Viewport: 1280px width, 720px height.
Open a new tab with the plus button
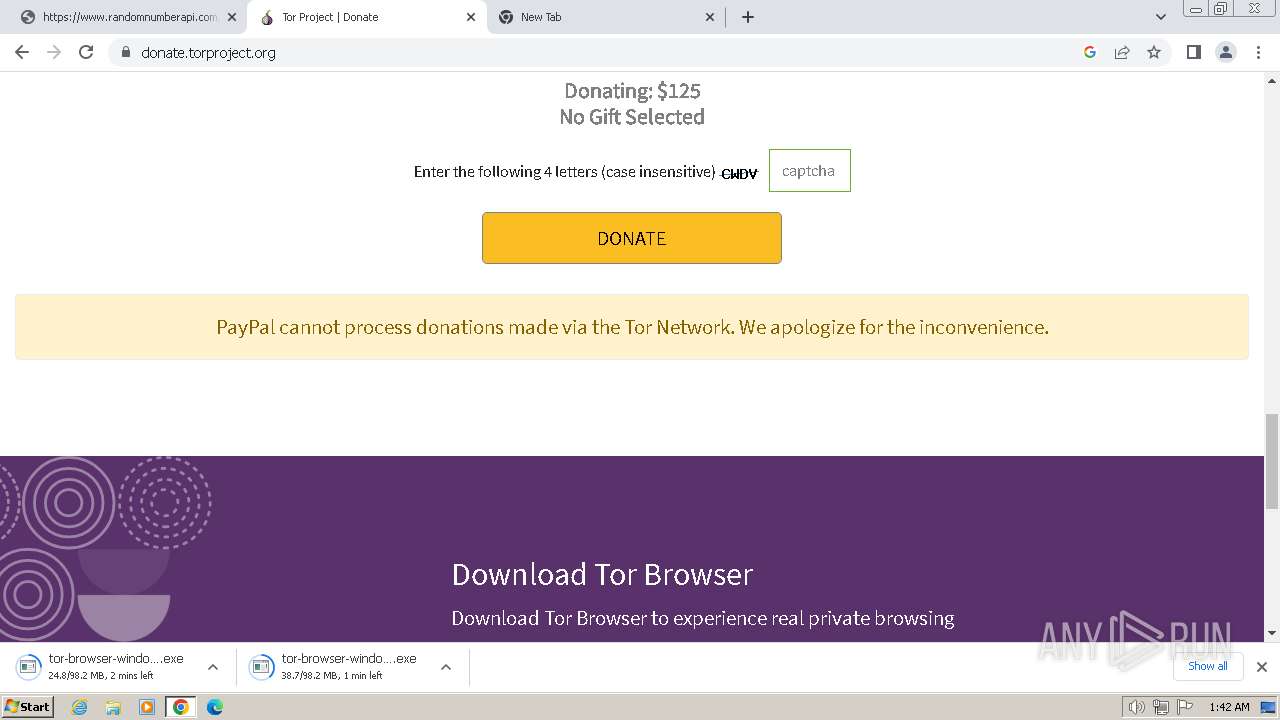748,17
